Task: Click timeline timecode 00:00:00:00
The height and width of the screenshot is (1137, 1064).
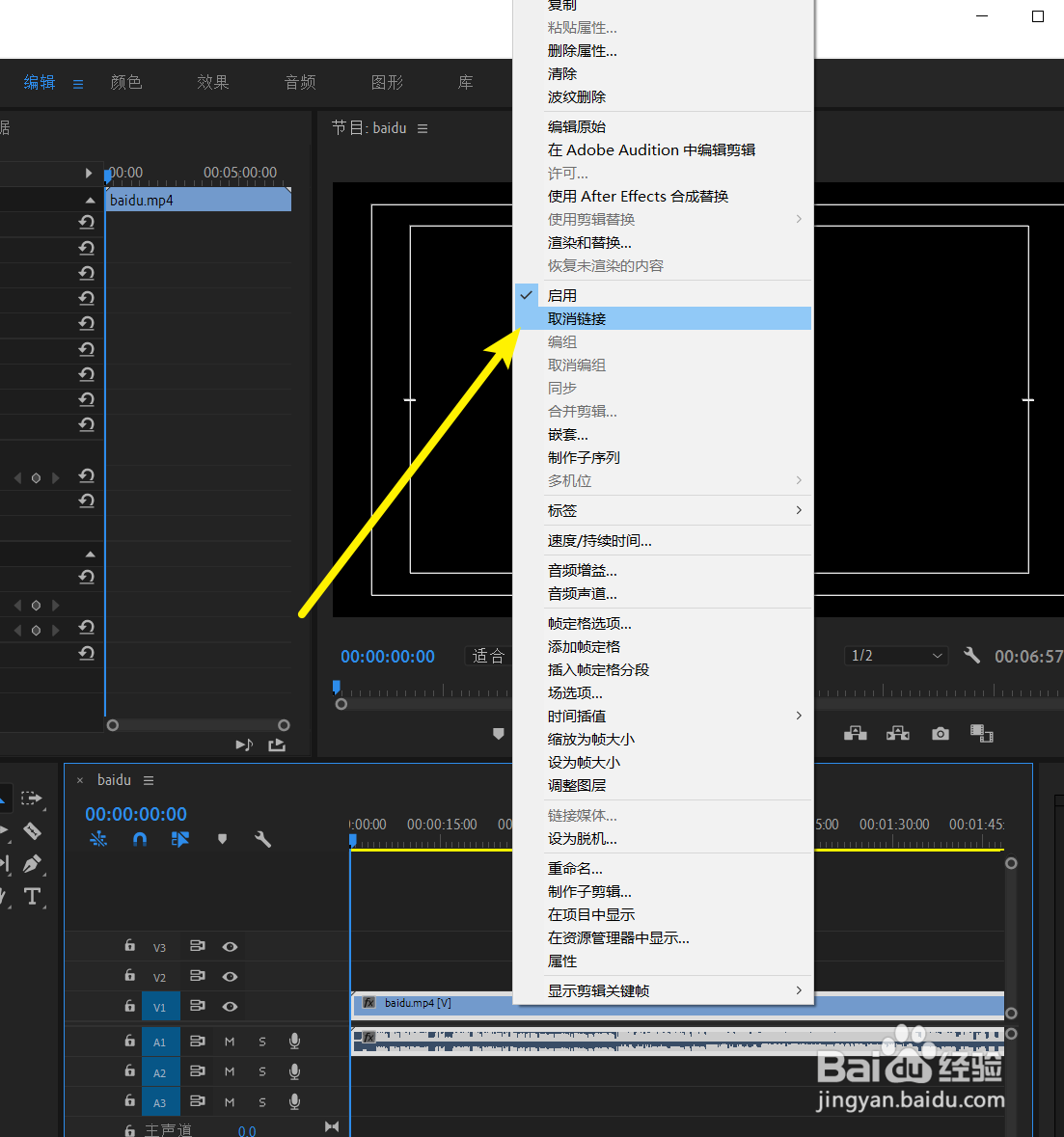Action: (x=136, y=814)
